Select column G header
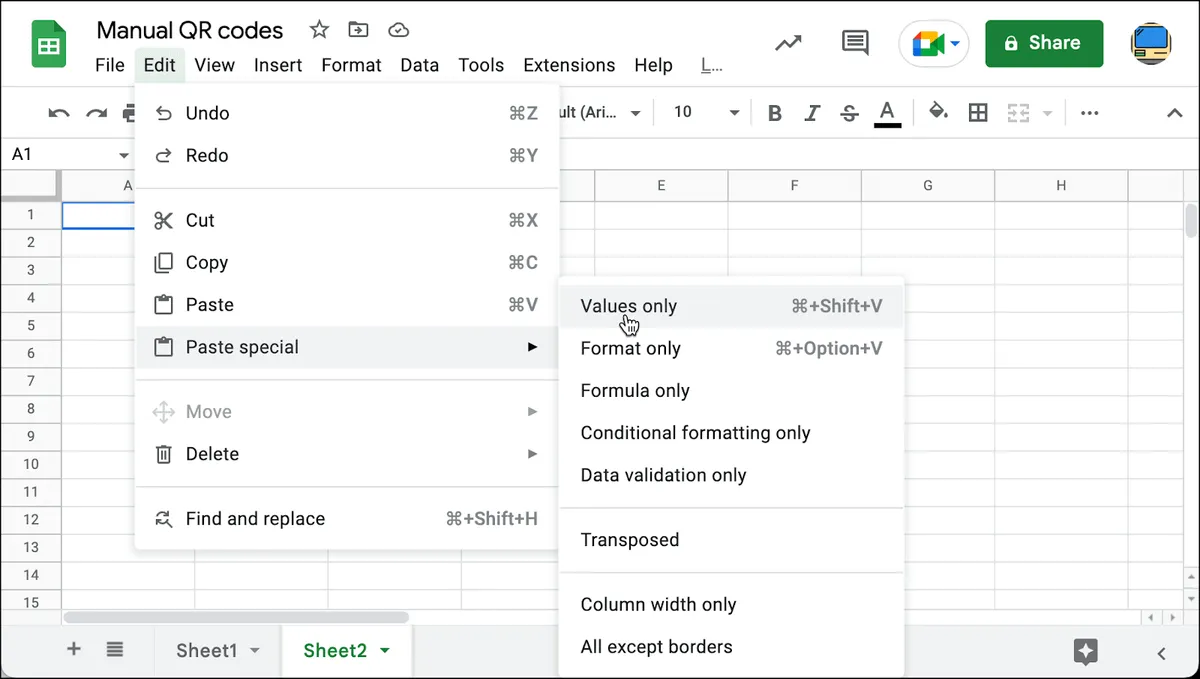The width and height of the screenshot is (1200, 679). coord(928,185)
